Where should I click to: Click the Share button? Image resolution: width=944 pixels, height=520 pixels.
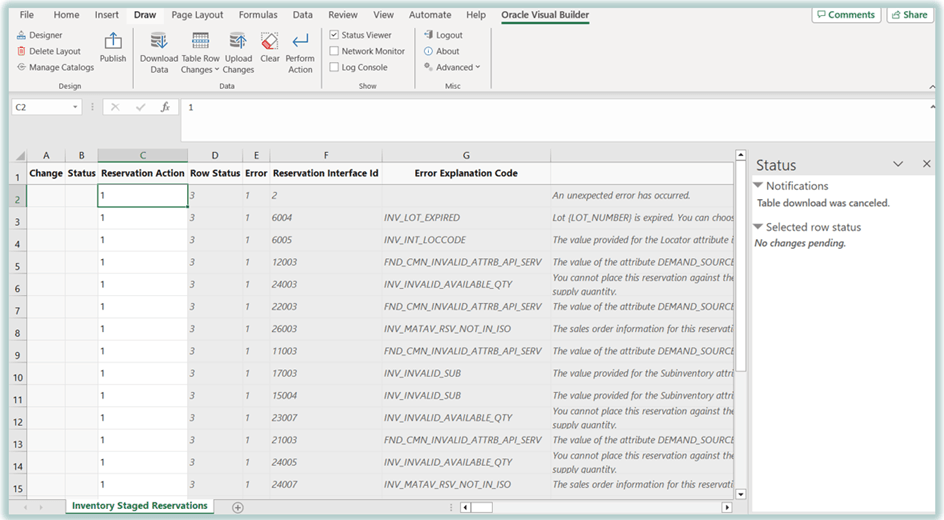click(910, 14)
